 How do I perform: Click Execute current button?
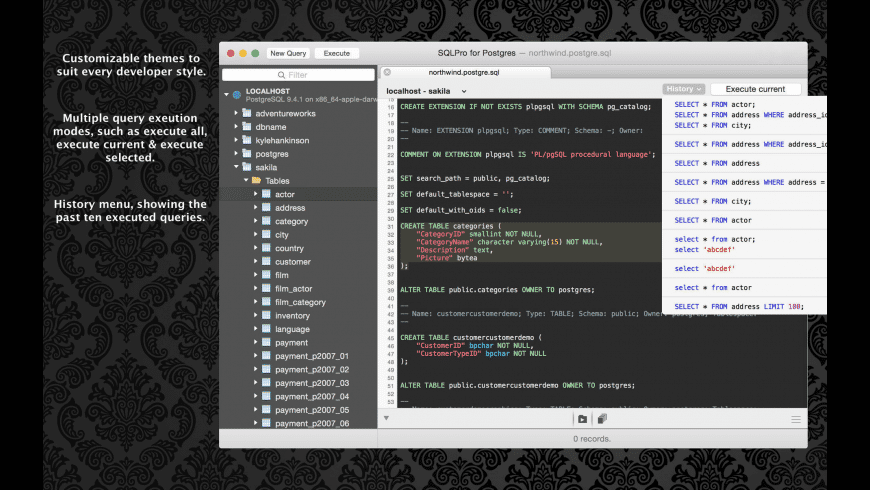point(755,89)
